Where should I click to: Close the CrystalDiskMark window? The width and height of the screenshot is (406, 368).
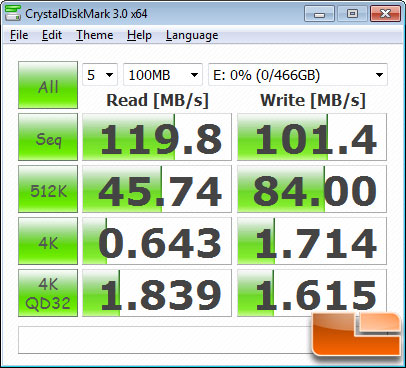coord(385,14)
